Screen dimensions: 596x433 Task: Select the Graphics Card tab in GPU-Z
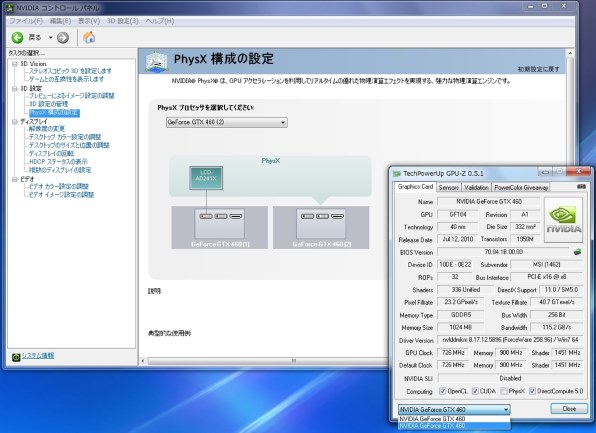pyautogui.click(x=415, y=187)
